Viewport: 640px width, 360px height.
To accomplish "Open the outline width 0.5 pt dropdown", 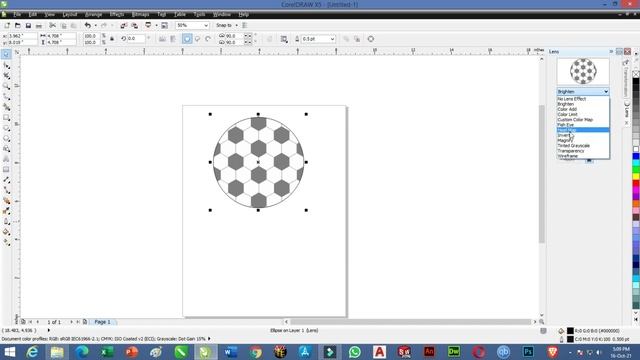I will point(332,39).
